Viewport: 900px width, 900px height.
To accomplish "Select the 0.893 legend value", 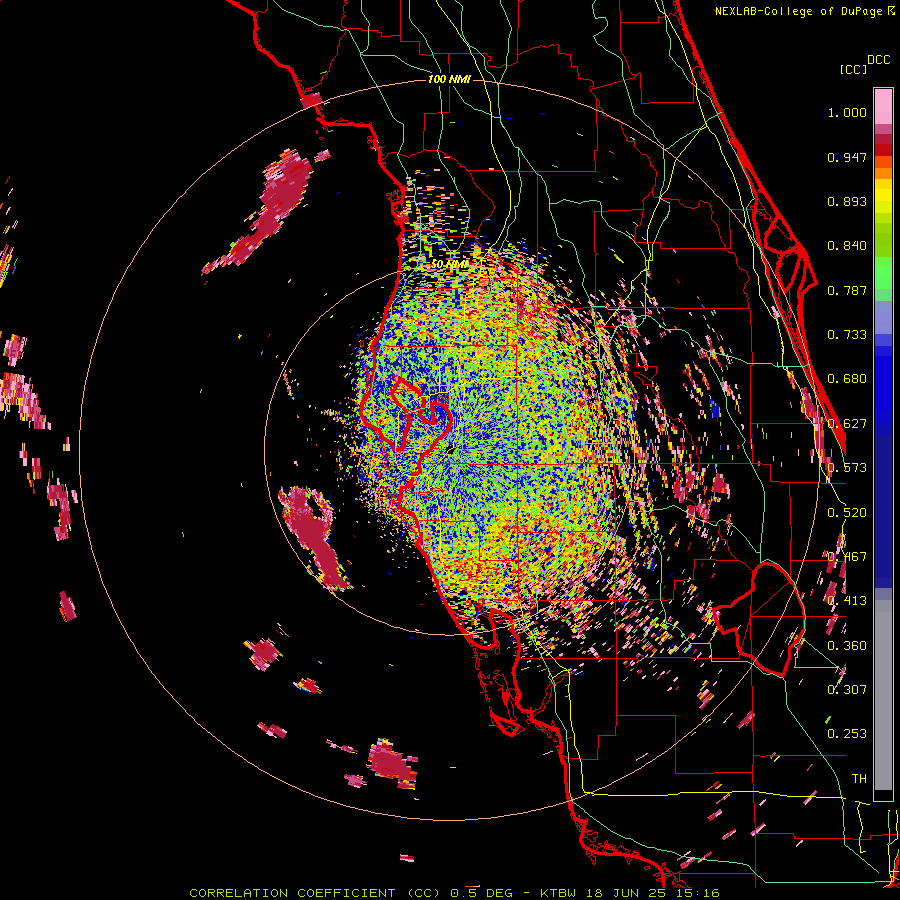I will (847, 201).
